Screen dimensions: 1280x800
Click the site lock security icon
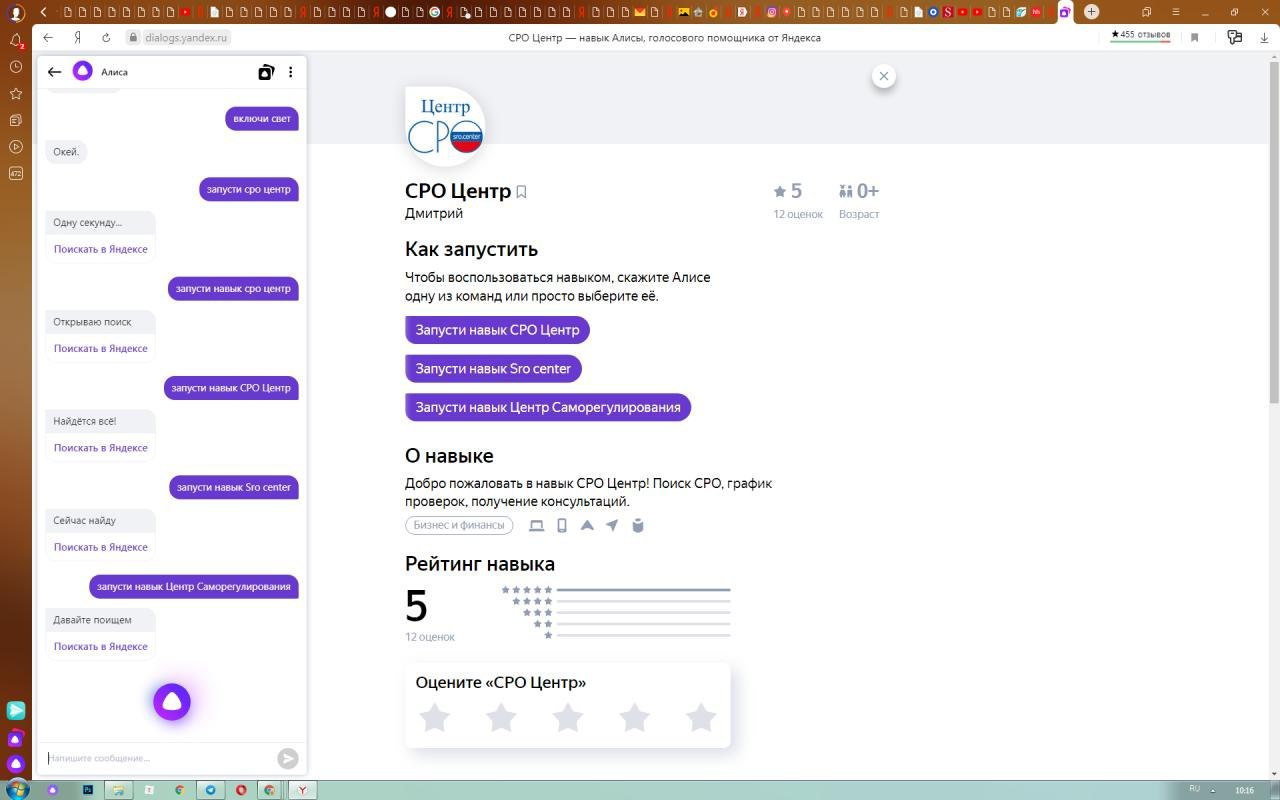(133, 37)
